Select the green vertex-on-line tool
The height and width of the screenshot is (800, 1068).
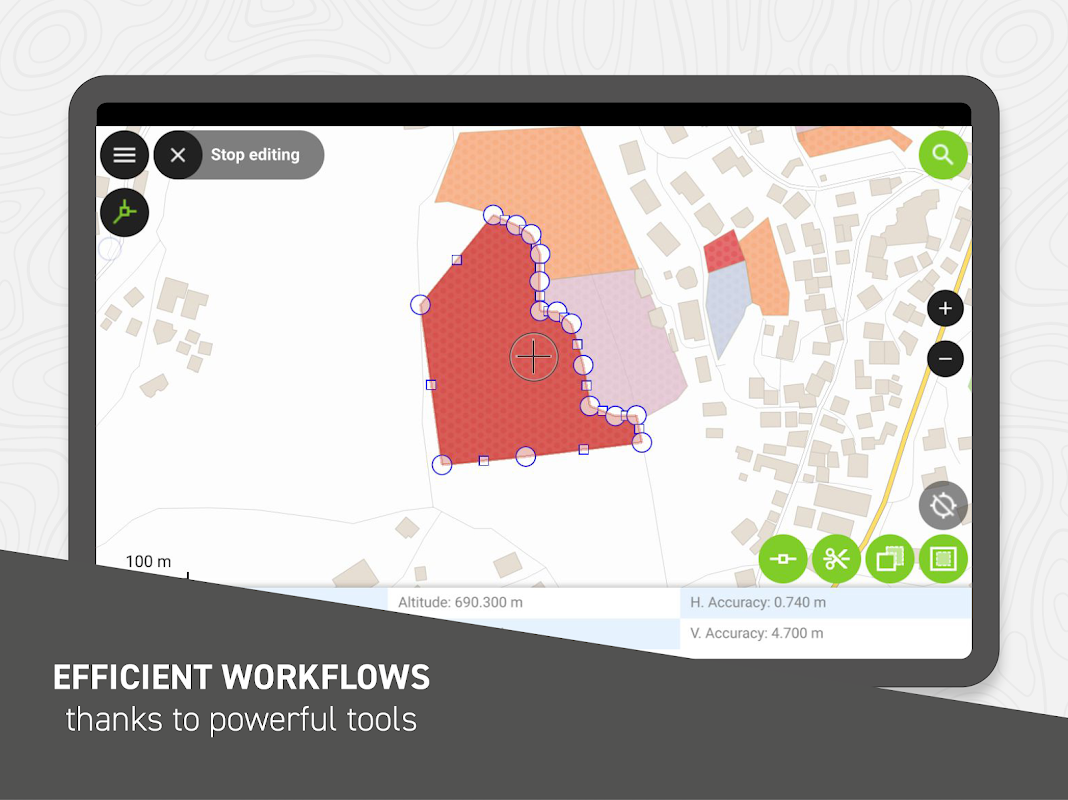783,559
